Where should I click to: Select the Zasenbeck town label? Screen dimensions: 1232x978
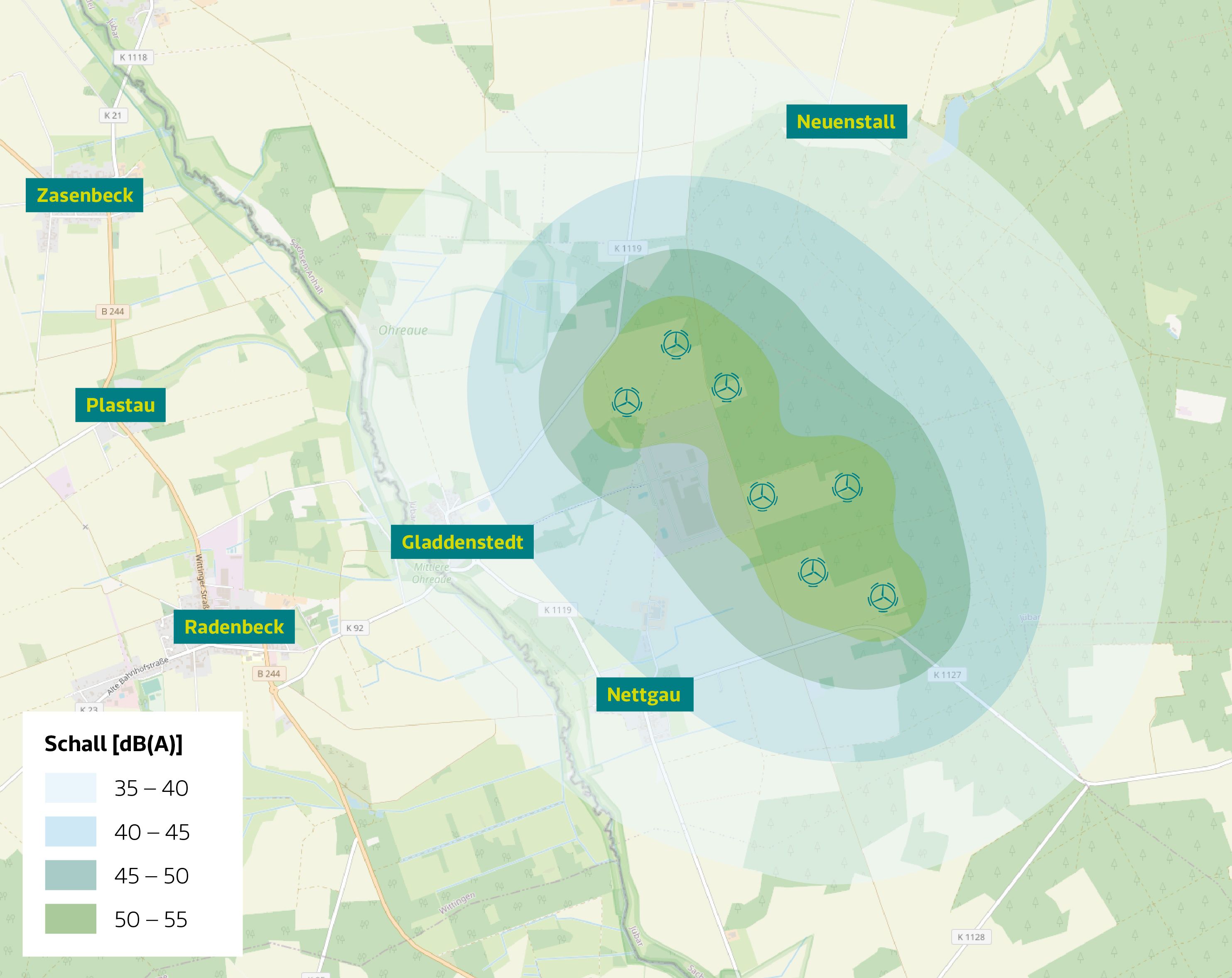85,196
